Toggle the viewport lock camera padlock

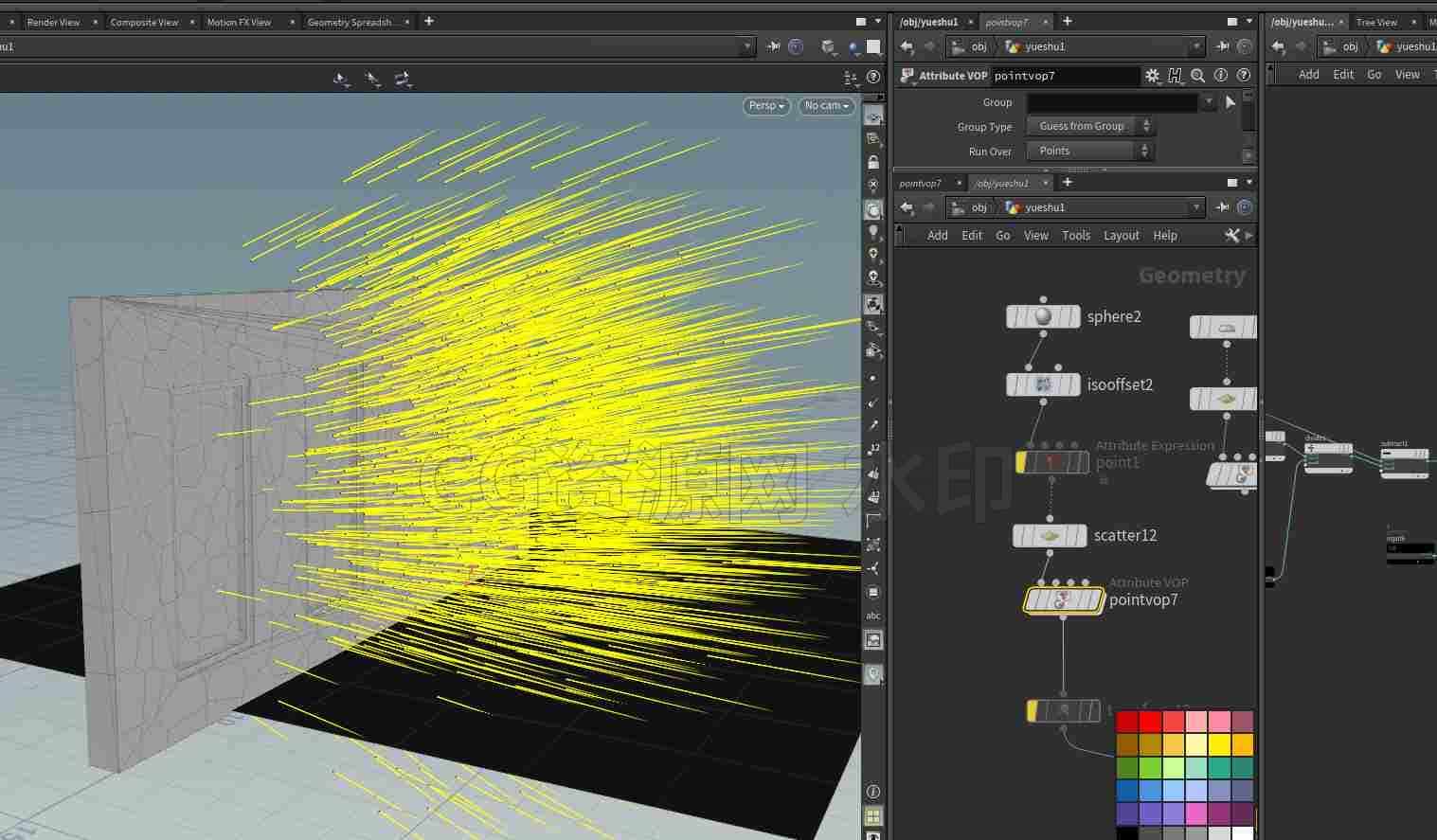(873, 162)
